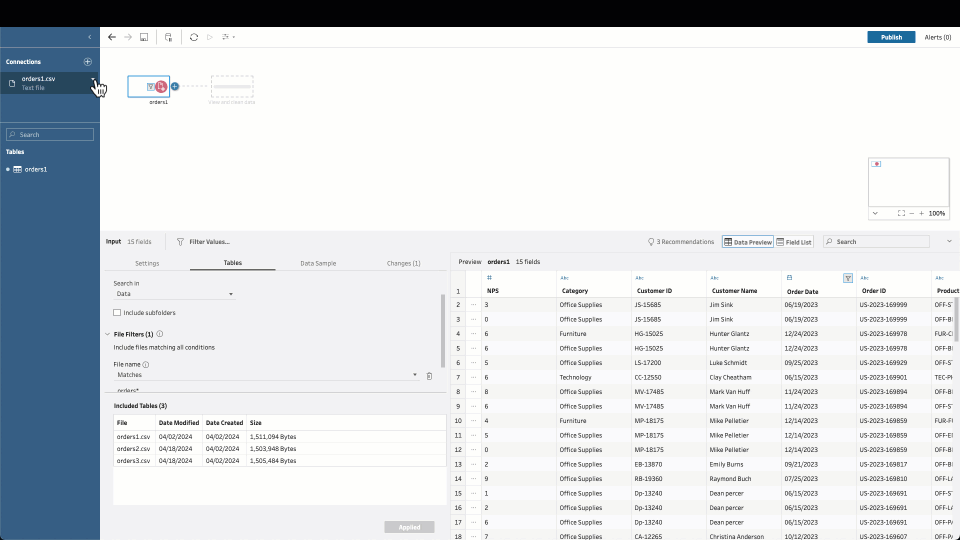Add a new connection with plus icon
This screenshot has width=960, height=540.
pos(88,62)
